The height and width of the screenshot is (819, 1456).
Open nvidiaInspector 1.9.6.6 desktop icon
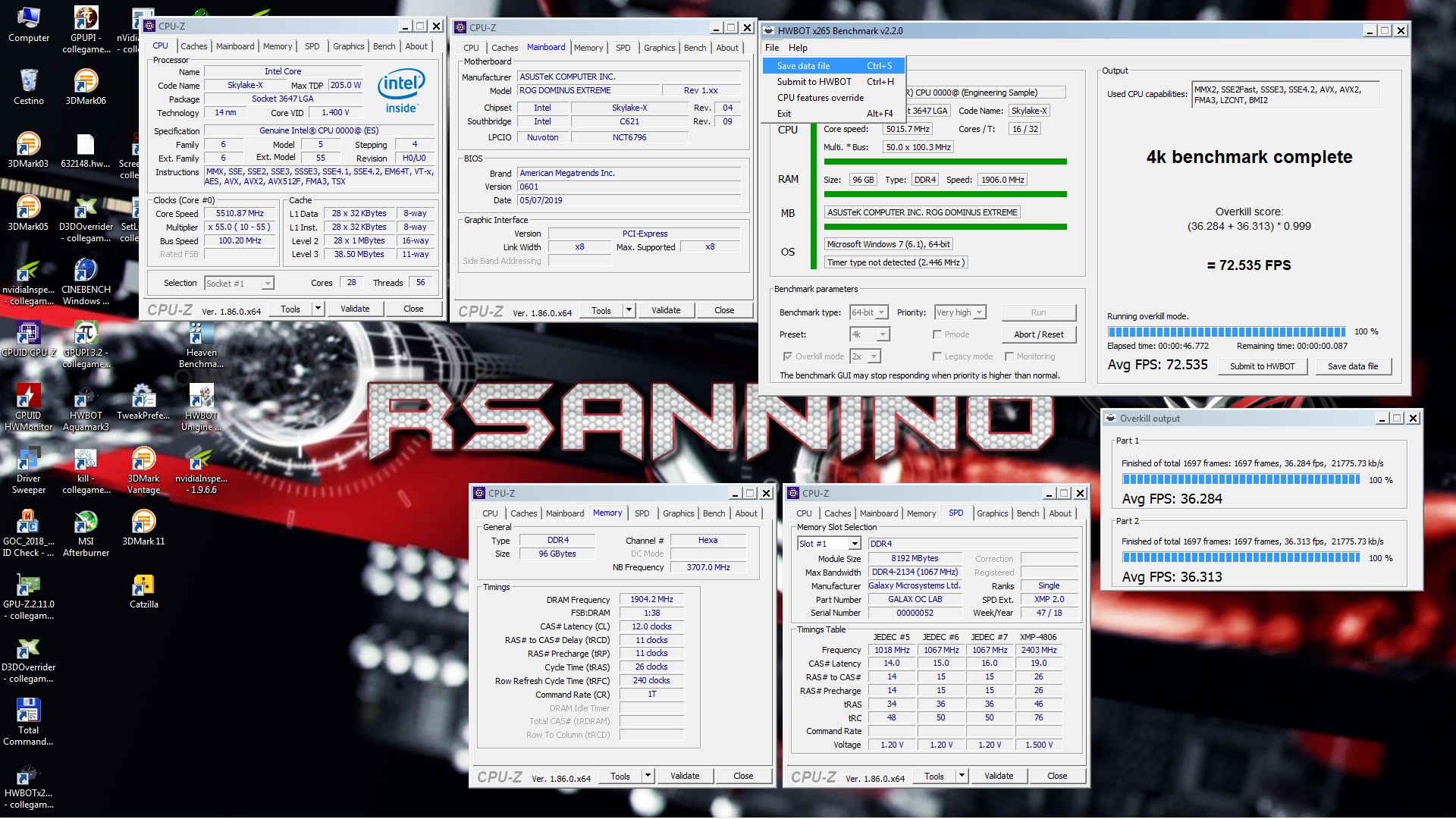click(201, 471)
